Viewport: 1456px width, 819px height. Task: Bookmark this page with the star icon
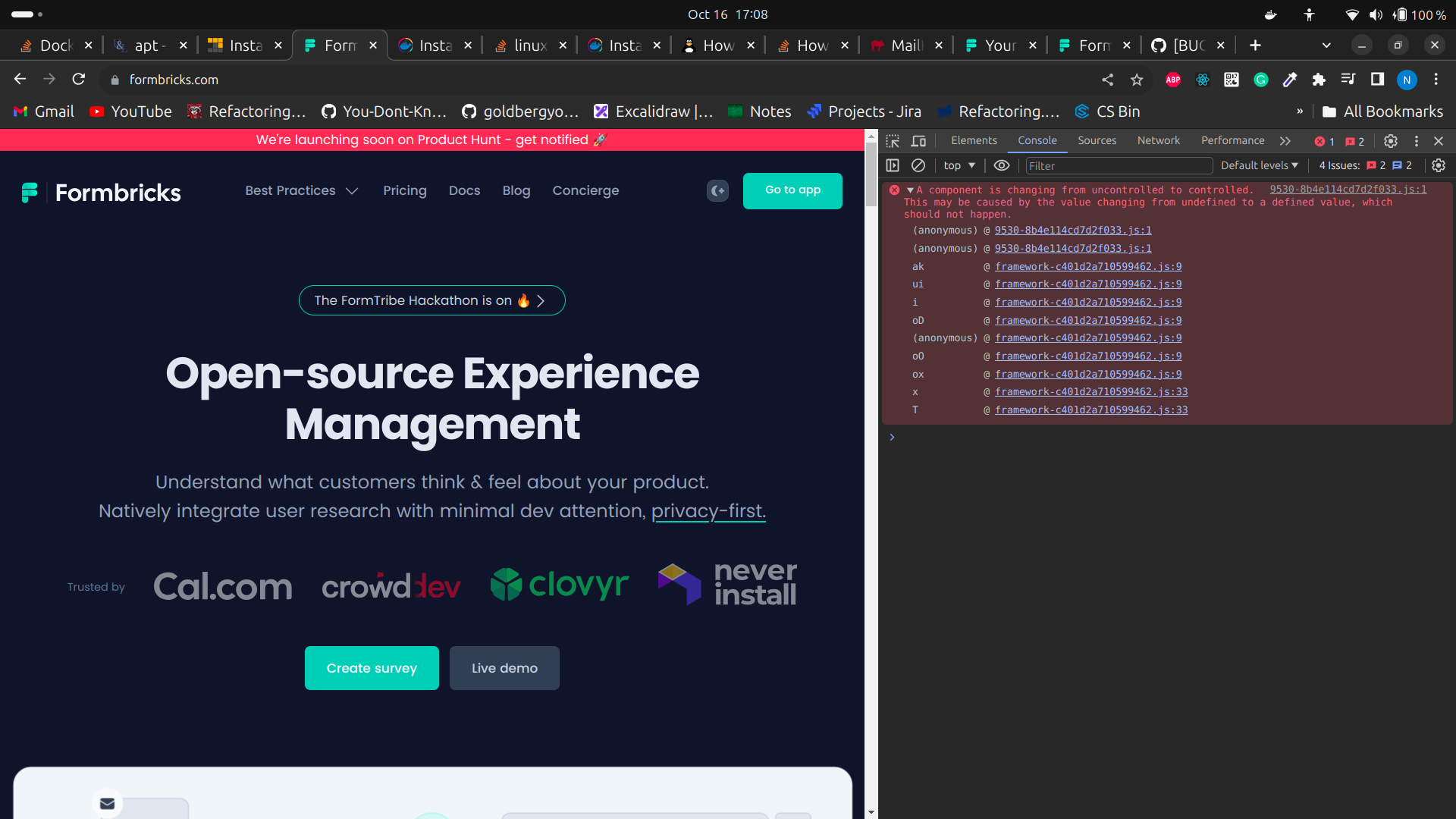pos(1136,80)
